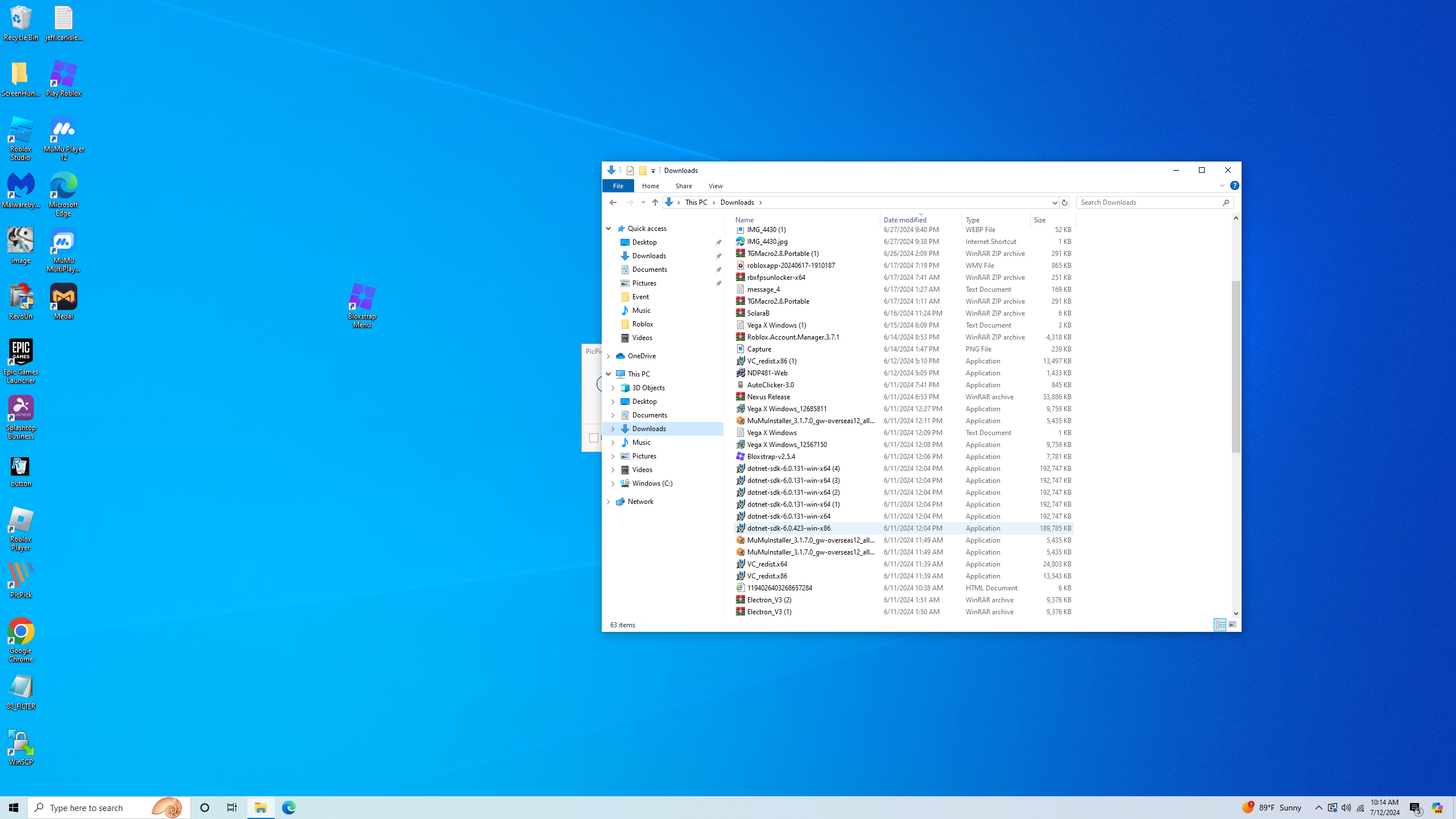The image size is (1456, 819).
Task: Click search magnifier in Search Downloads box
Action: click(1226, 202)
